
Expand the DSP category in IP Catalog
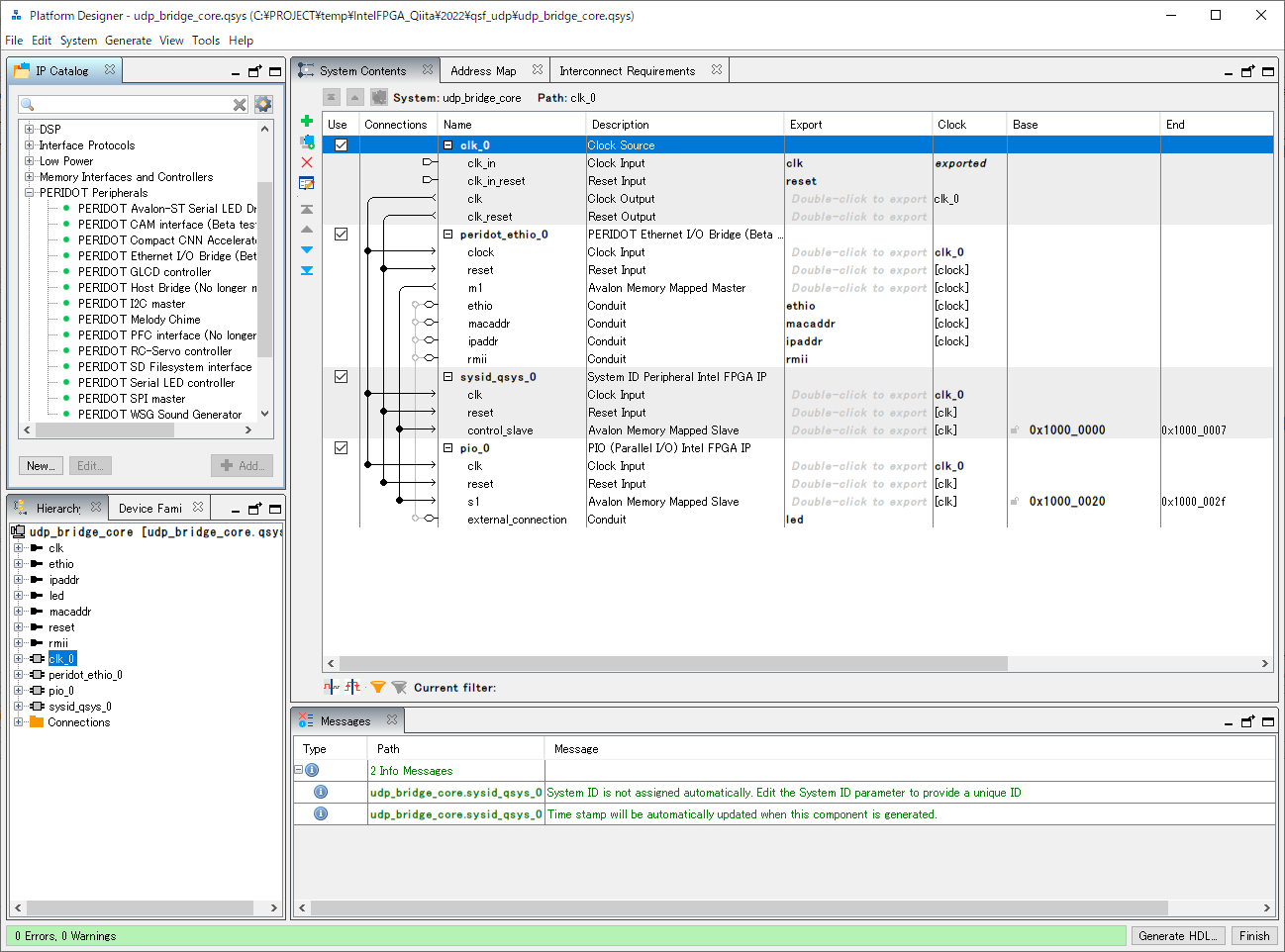(x=30, y=129)
